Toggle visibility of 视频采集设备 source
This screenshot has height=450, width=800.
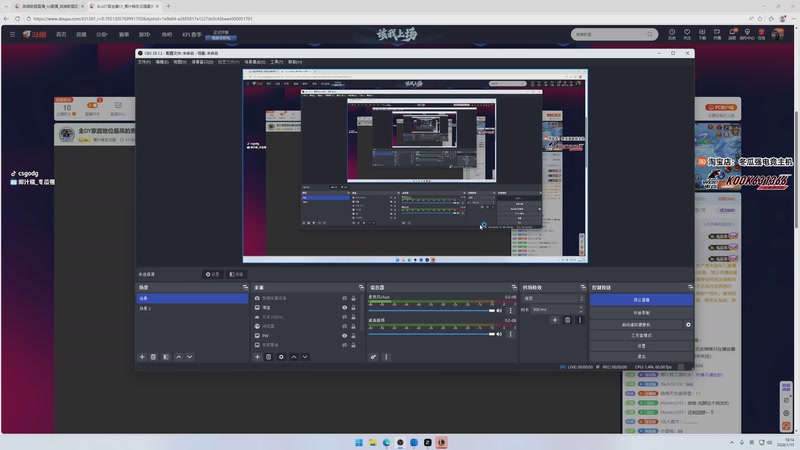click(344, 298)
